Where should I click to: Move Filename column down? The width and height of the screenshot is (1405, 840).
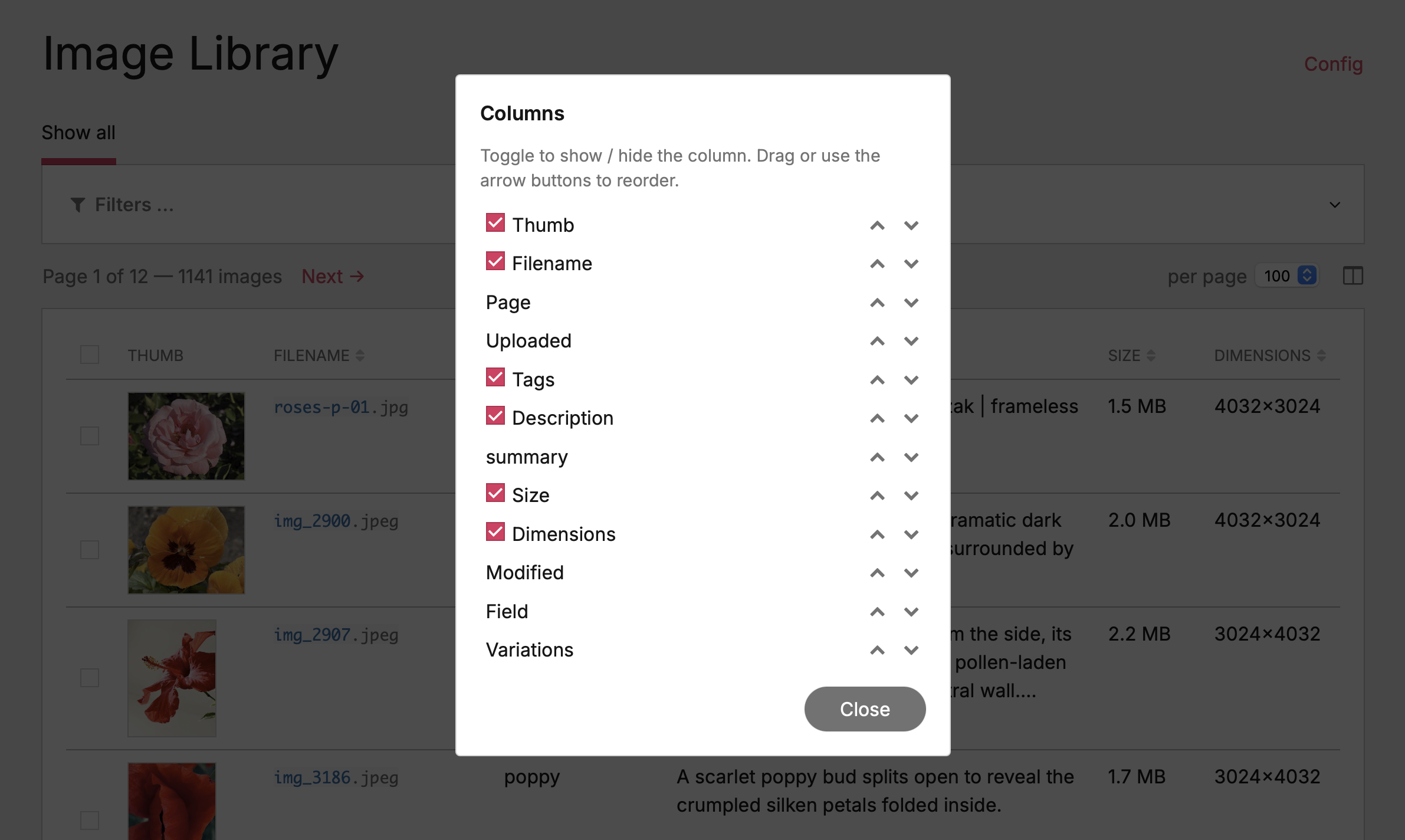[x=911, y=264]
